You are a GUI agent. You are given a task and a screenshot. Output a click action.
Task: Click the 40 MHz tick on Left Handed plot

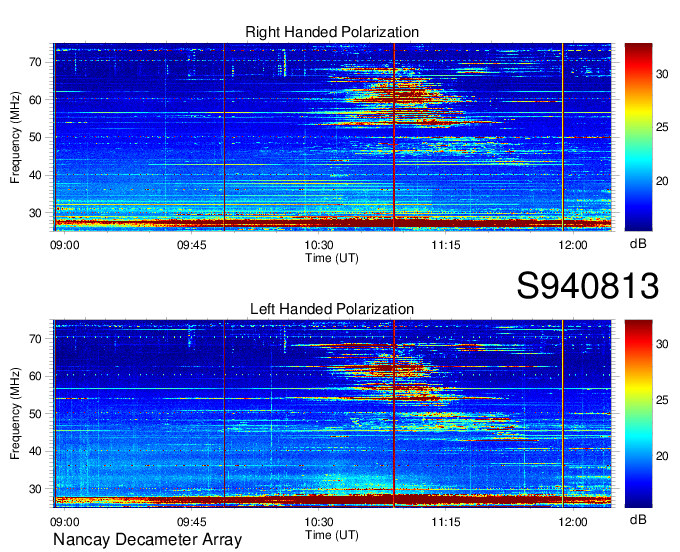pos(35,451)
